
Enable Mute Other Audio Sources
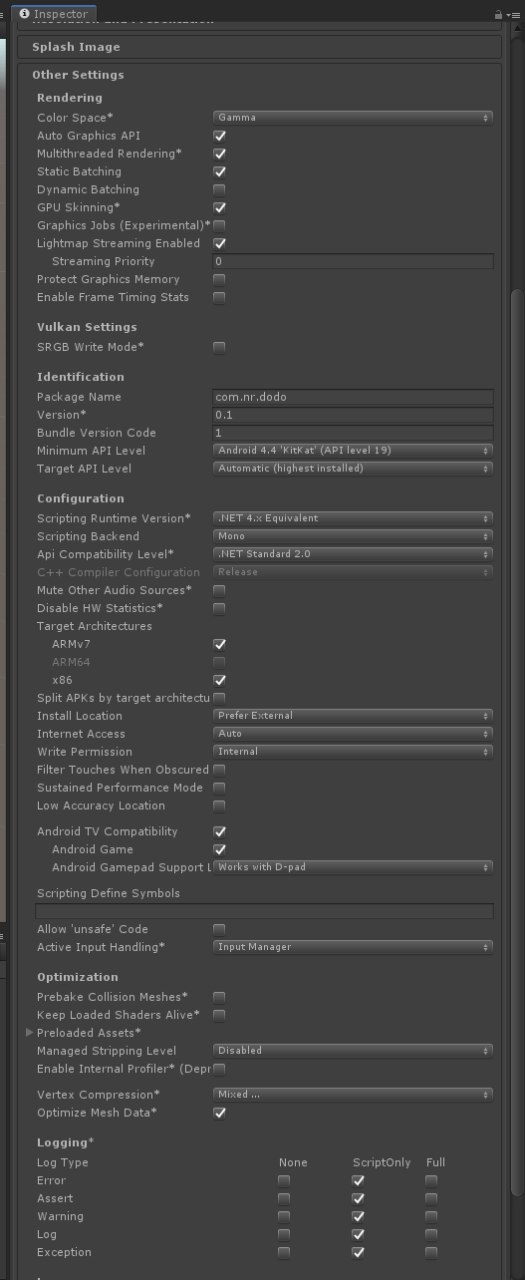coord(219,591)
